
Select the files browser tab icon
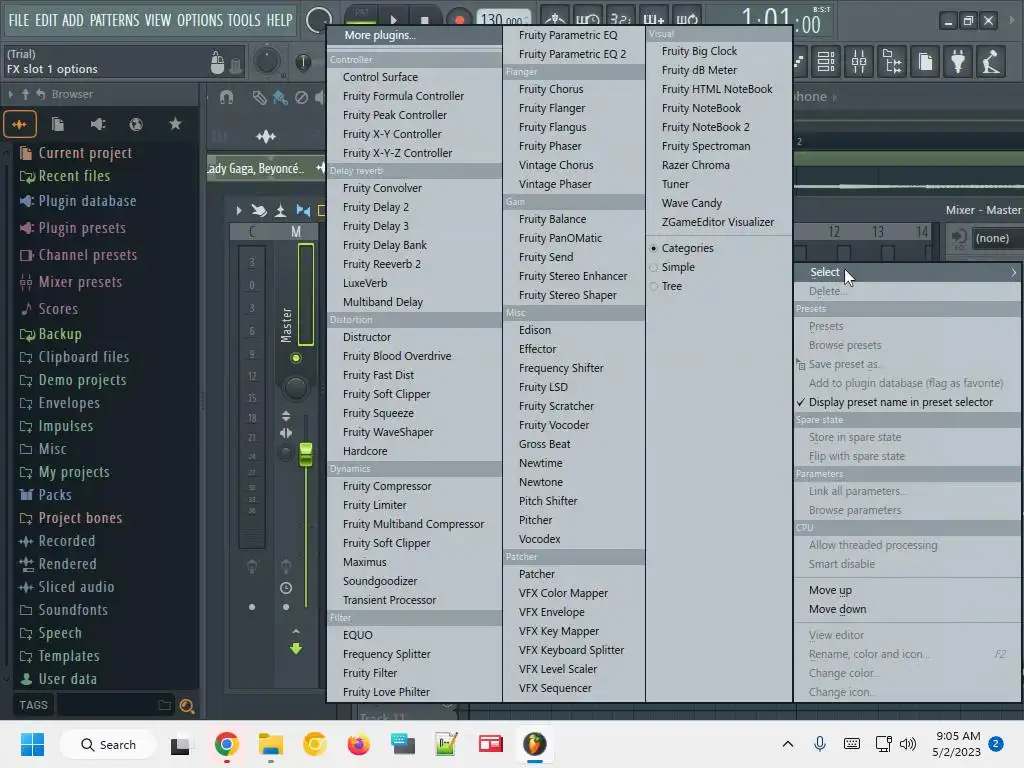point(58,124)
